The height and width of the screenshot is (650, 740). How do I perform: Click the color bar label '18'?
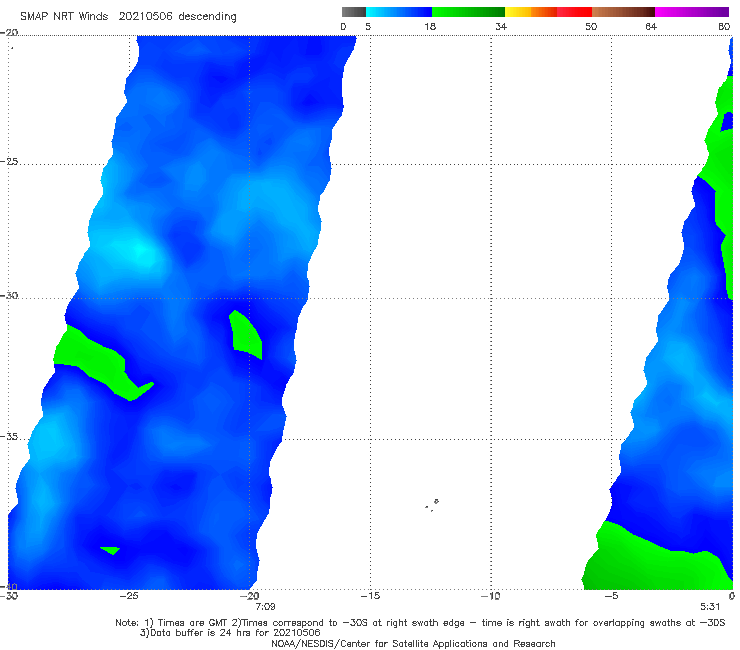(x=430, y=26)
